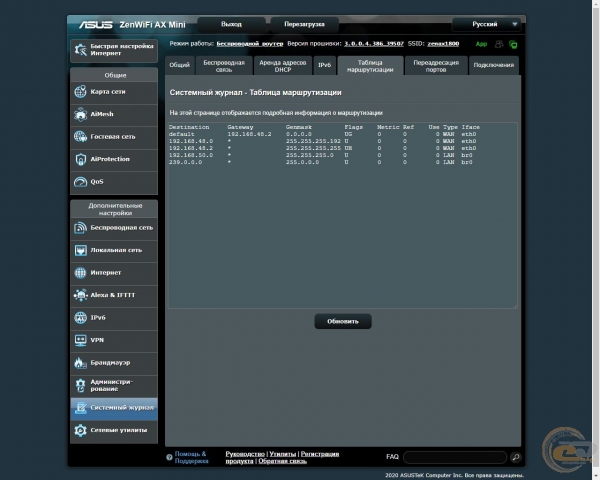
Task: Switch to Переадресация портов tab
Action: tap(436, 66)
